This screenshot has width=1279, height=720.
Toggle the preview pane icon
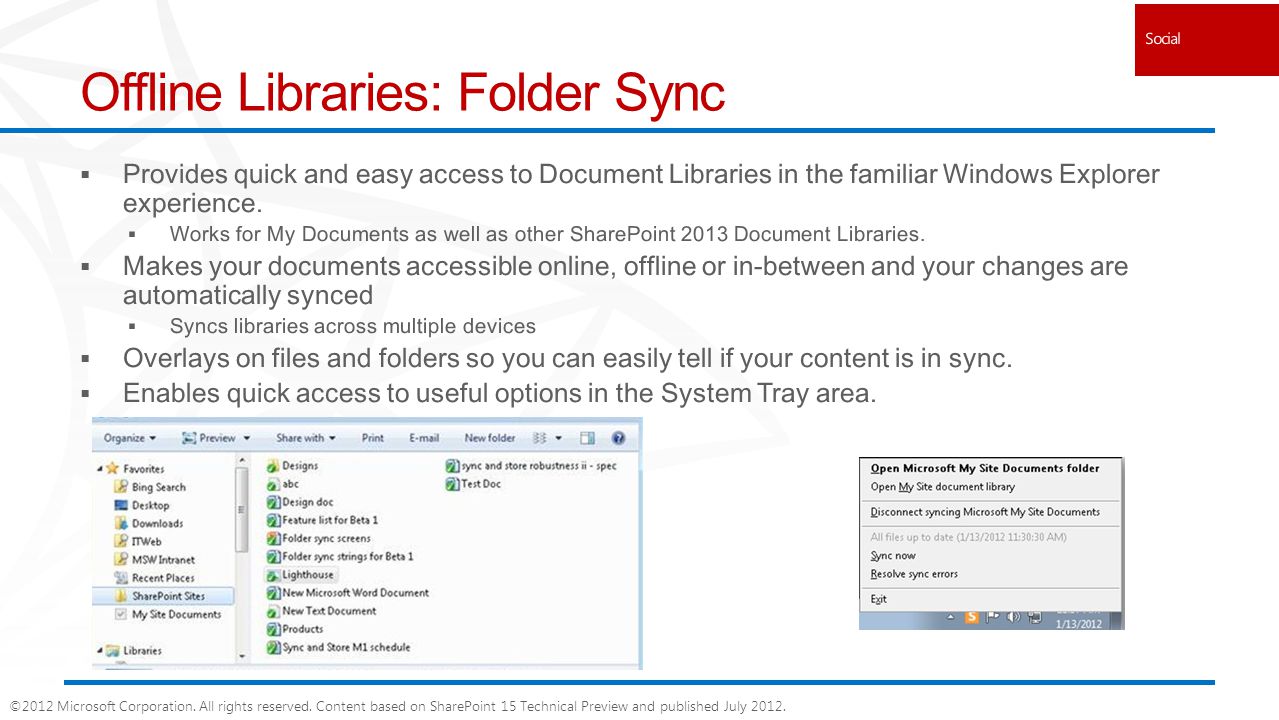587,438
